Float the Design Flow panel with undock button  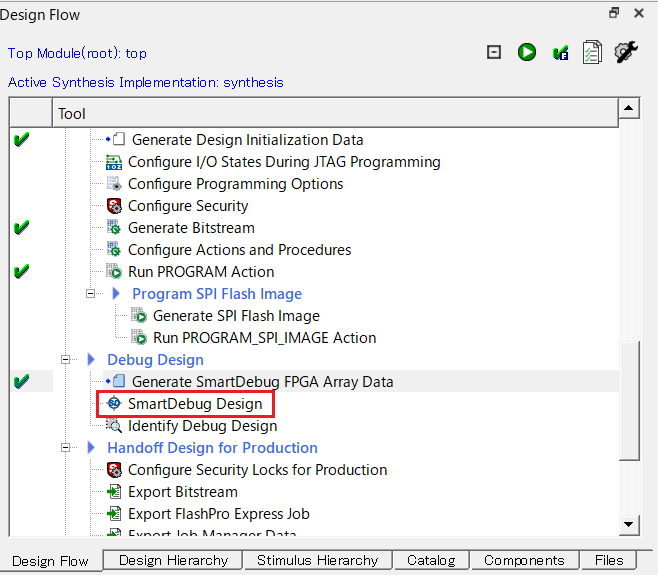click(x=613, y=13)
